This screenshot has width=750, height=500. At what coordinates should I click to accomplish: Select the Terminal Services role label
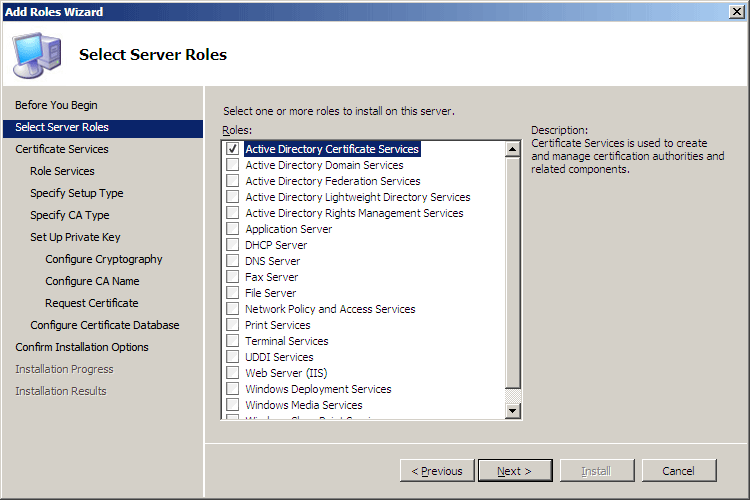[x=287, y=341]
